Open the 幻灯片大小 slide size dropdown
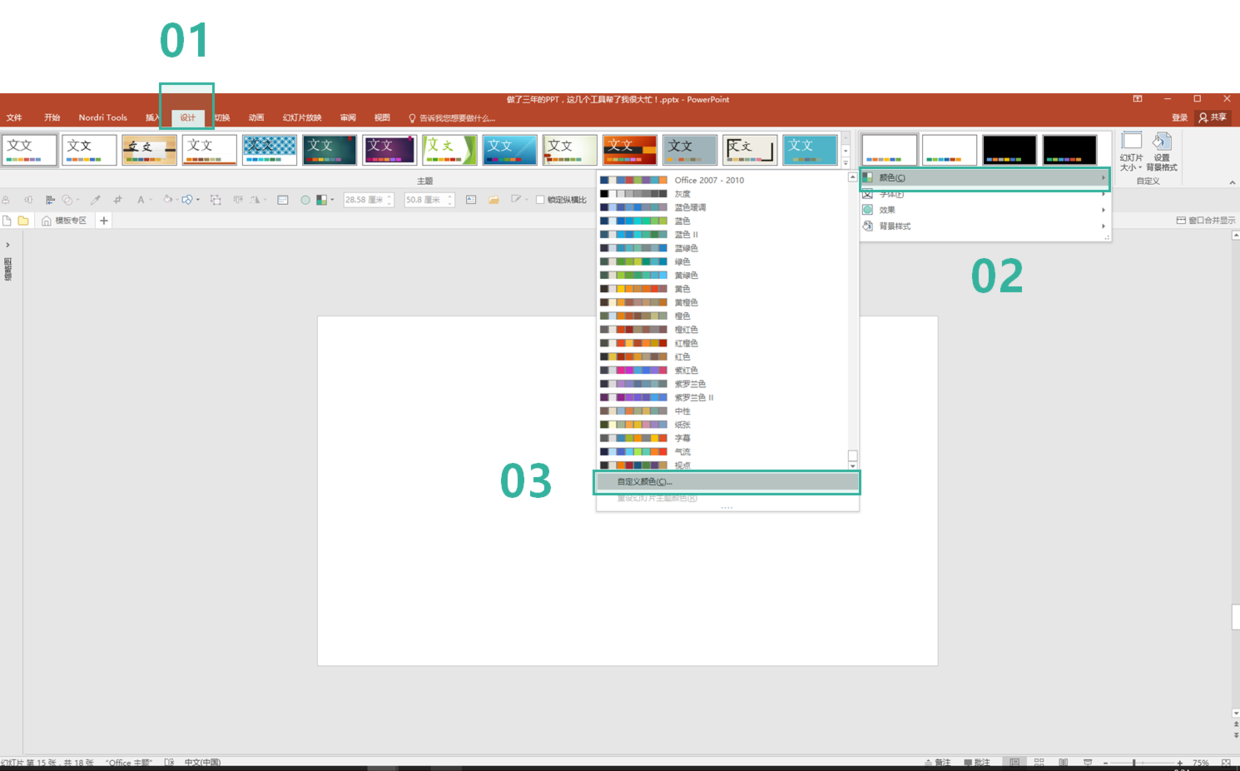 [x=1131, y=152]
